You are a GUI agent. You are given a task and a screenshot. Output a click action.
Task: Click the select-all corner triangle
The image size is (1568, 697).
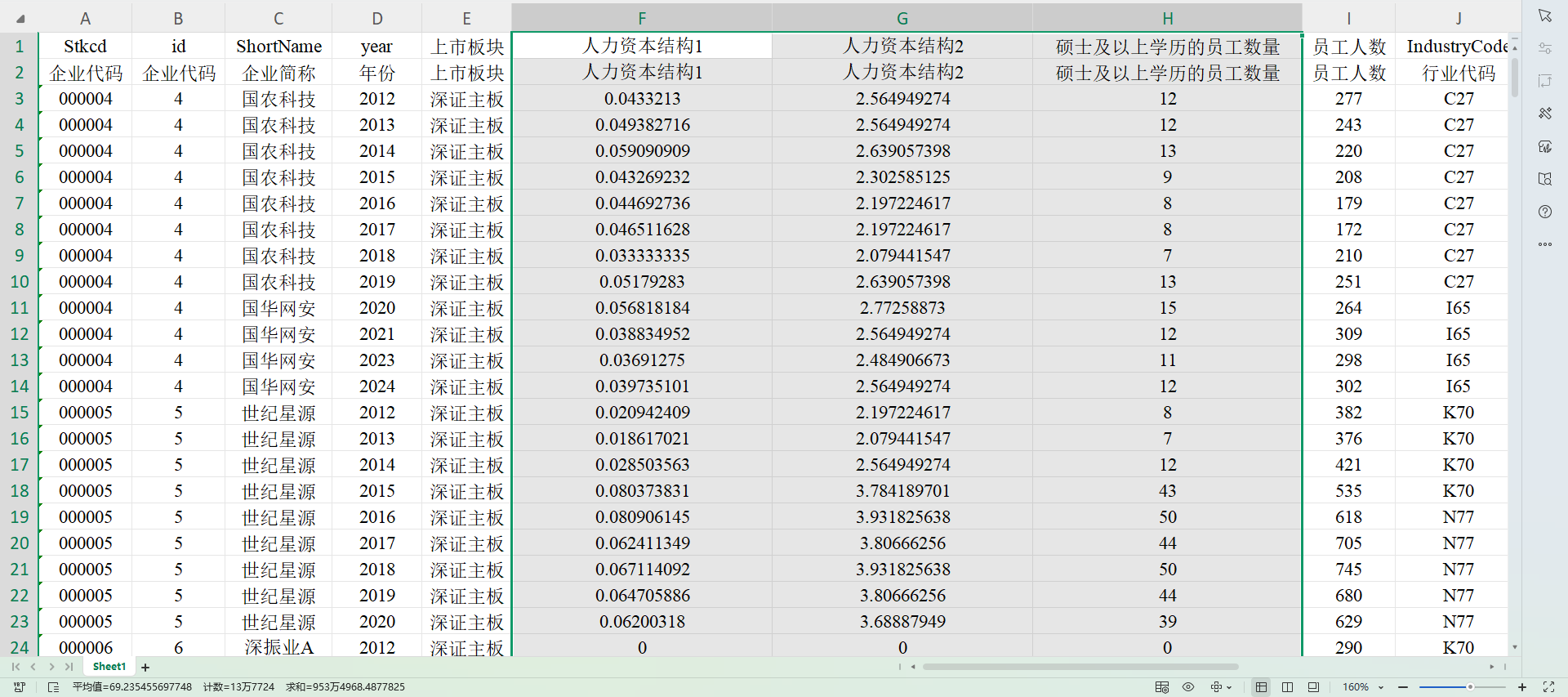[20, 18]
